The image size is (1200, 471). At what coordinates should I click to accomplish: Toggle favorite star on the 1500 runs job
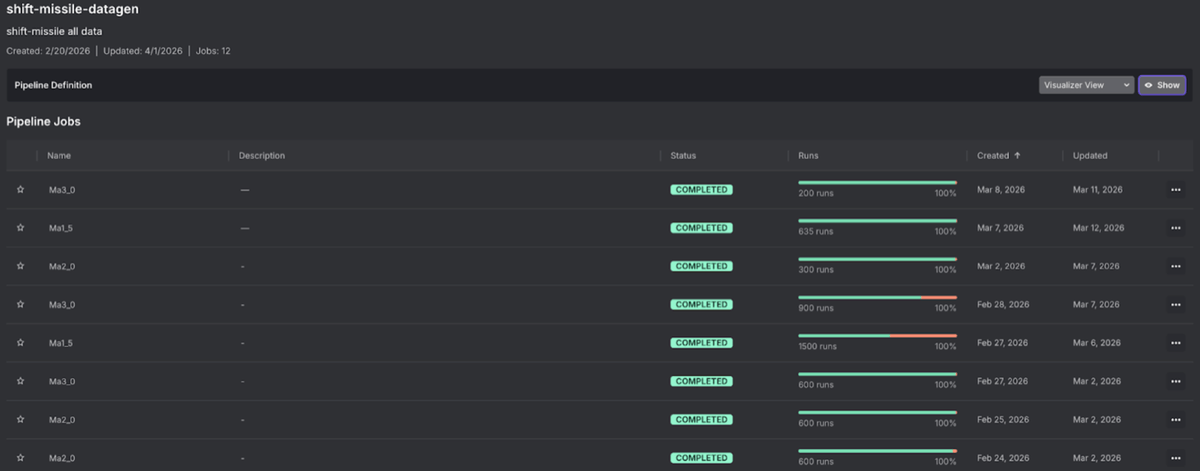point(20,343)
